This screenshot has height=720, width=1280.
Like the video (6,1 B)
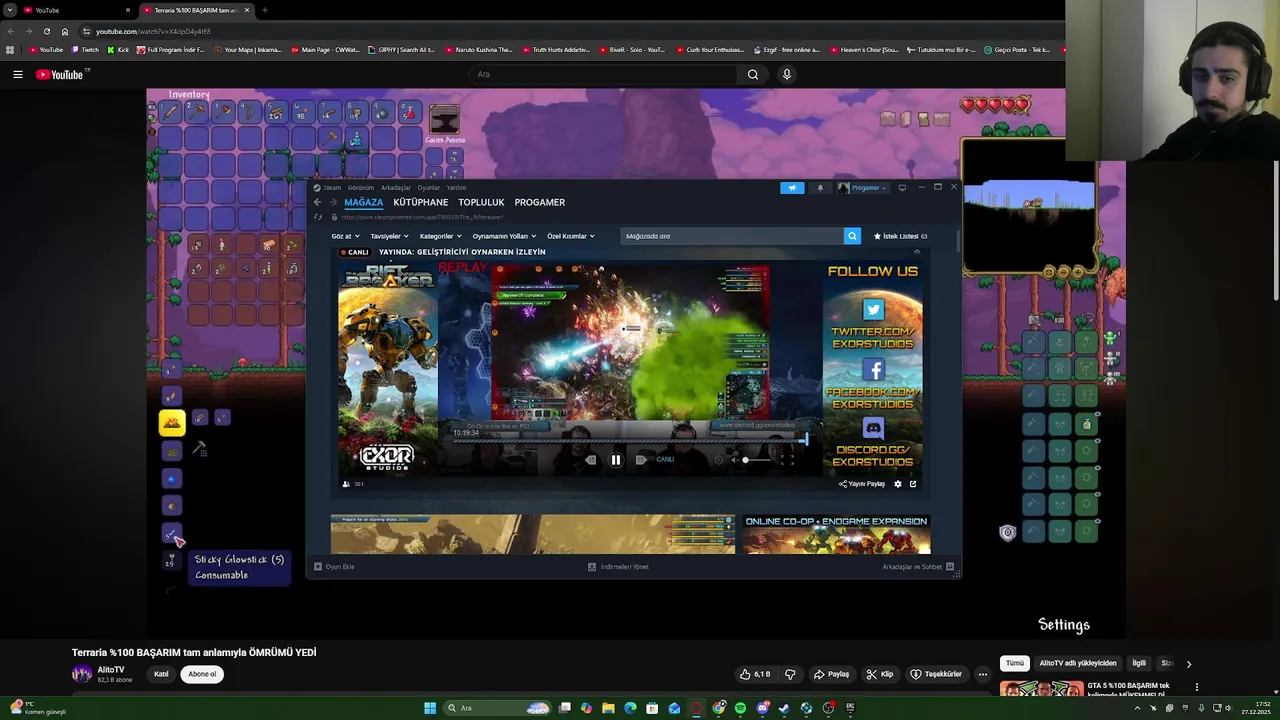point(755,674)
